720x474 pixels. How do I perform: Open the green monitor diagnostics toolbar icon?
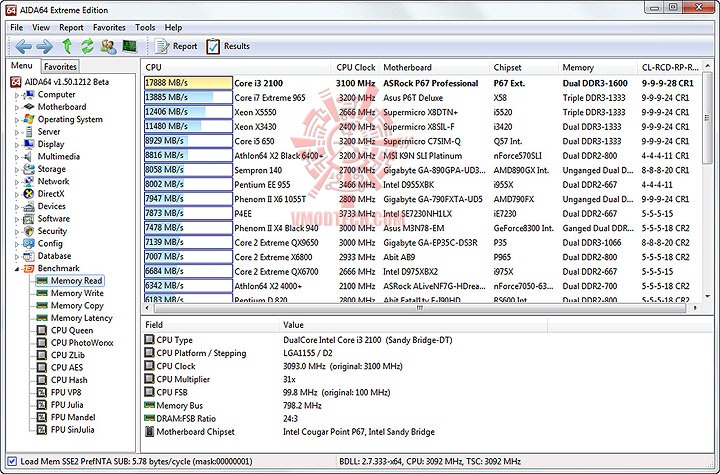pos(129,46)
